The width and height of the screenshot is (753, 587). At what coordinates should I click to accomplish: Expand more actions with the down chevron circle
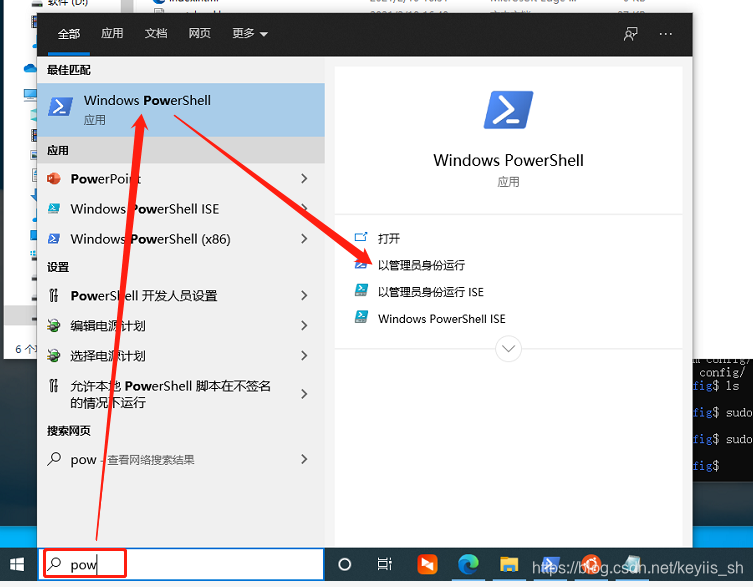(508, 349)
